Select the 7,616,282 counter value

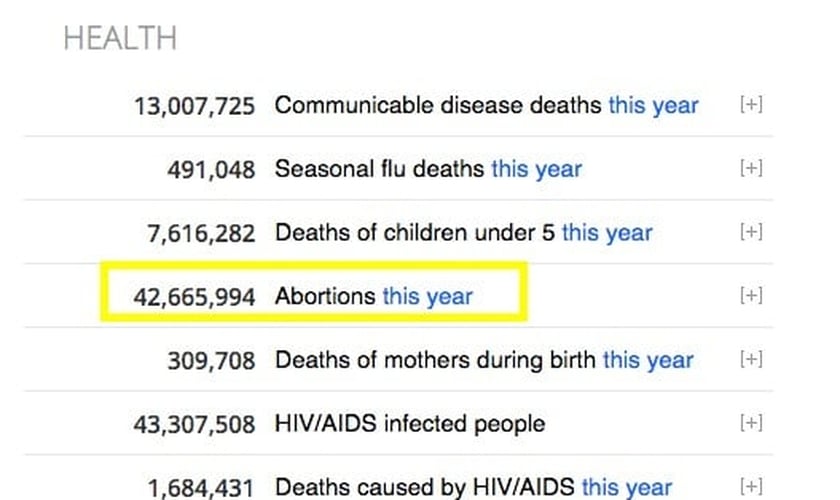pos(201,234)
